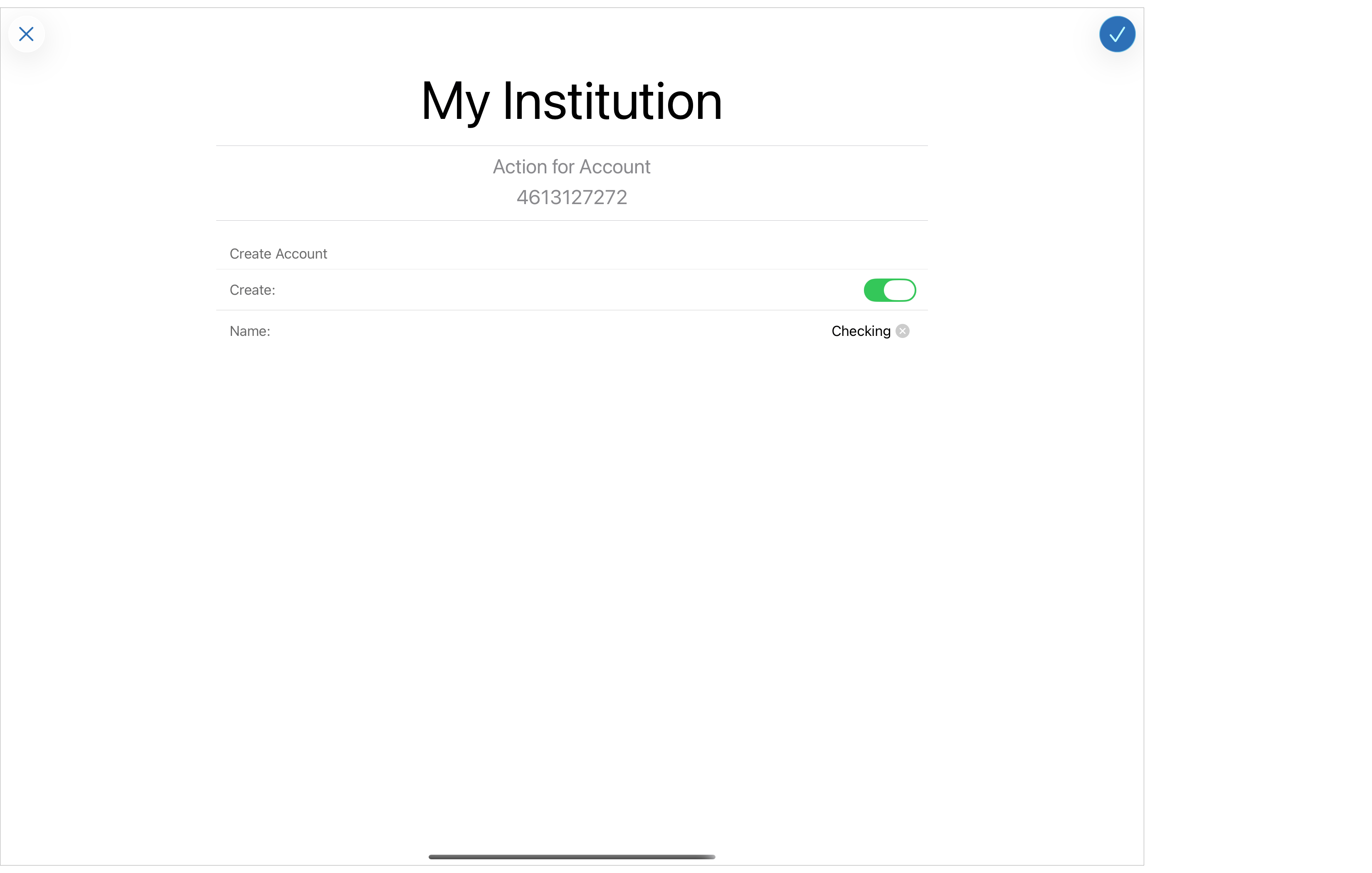1372x873 pixels.
Task: Select the Action for Account label
Action: pyautogui.click(x=572, y=166)
